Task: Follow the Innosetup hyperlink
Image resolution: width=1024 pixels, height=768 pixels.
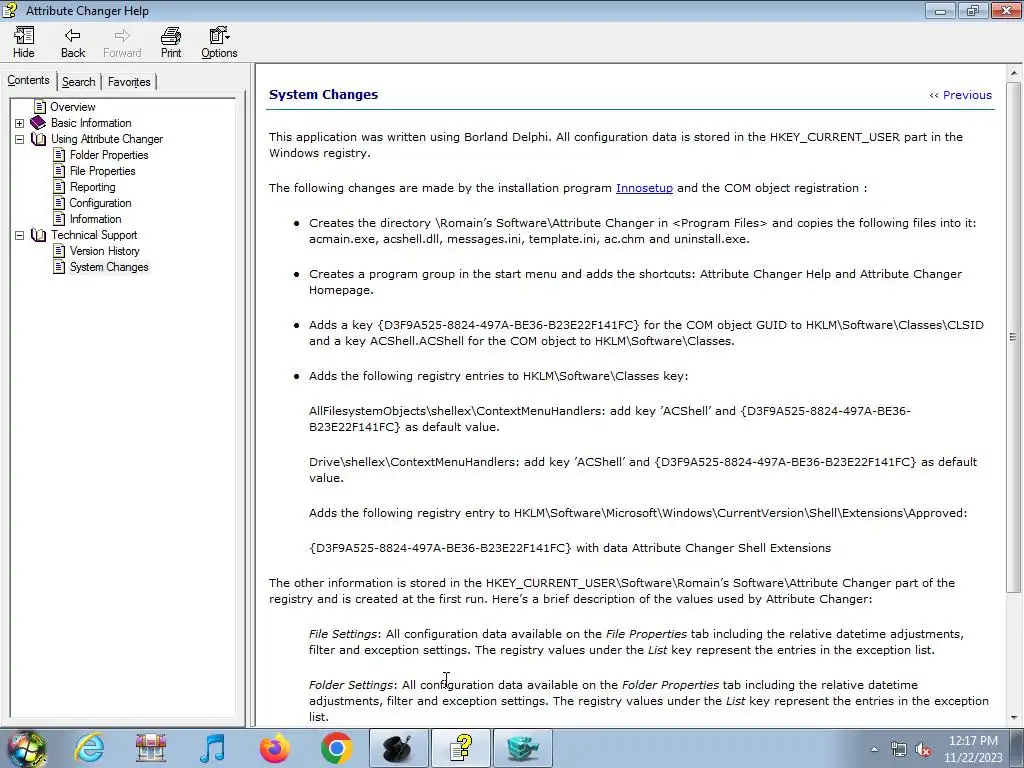Action: 644,188
